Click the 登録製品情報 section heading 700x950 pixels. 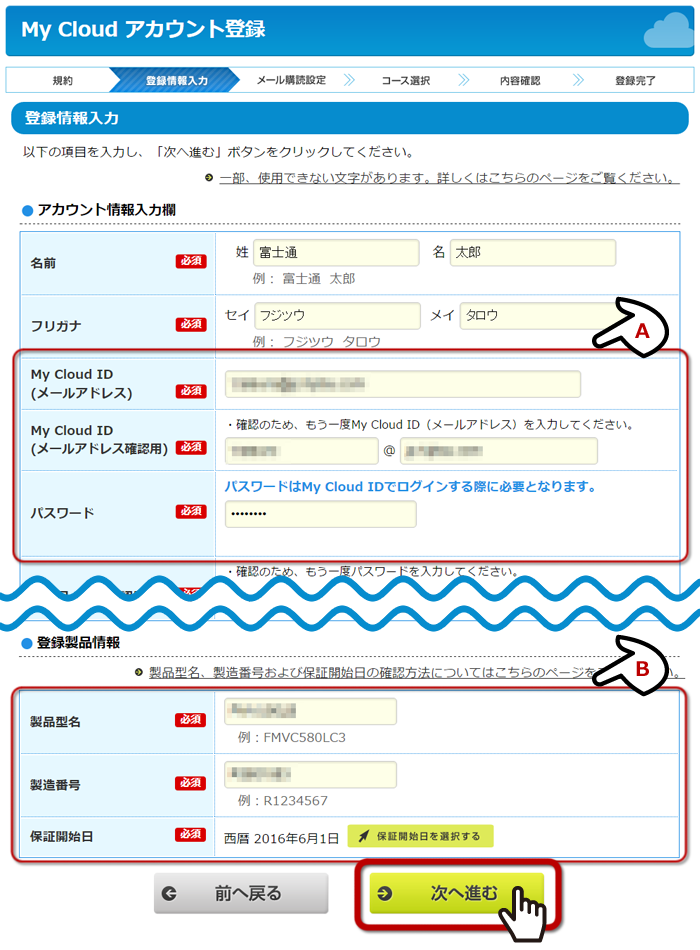pyautogui.click(x=78, y=643)
